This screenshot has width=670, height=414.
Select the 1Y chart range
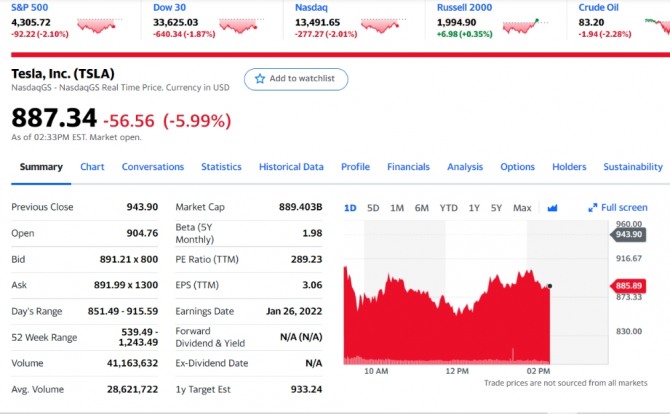tap(474, 208)
